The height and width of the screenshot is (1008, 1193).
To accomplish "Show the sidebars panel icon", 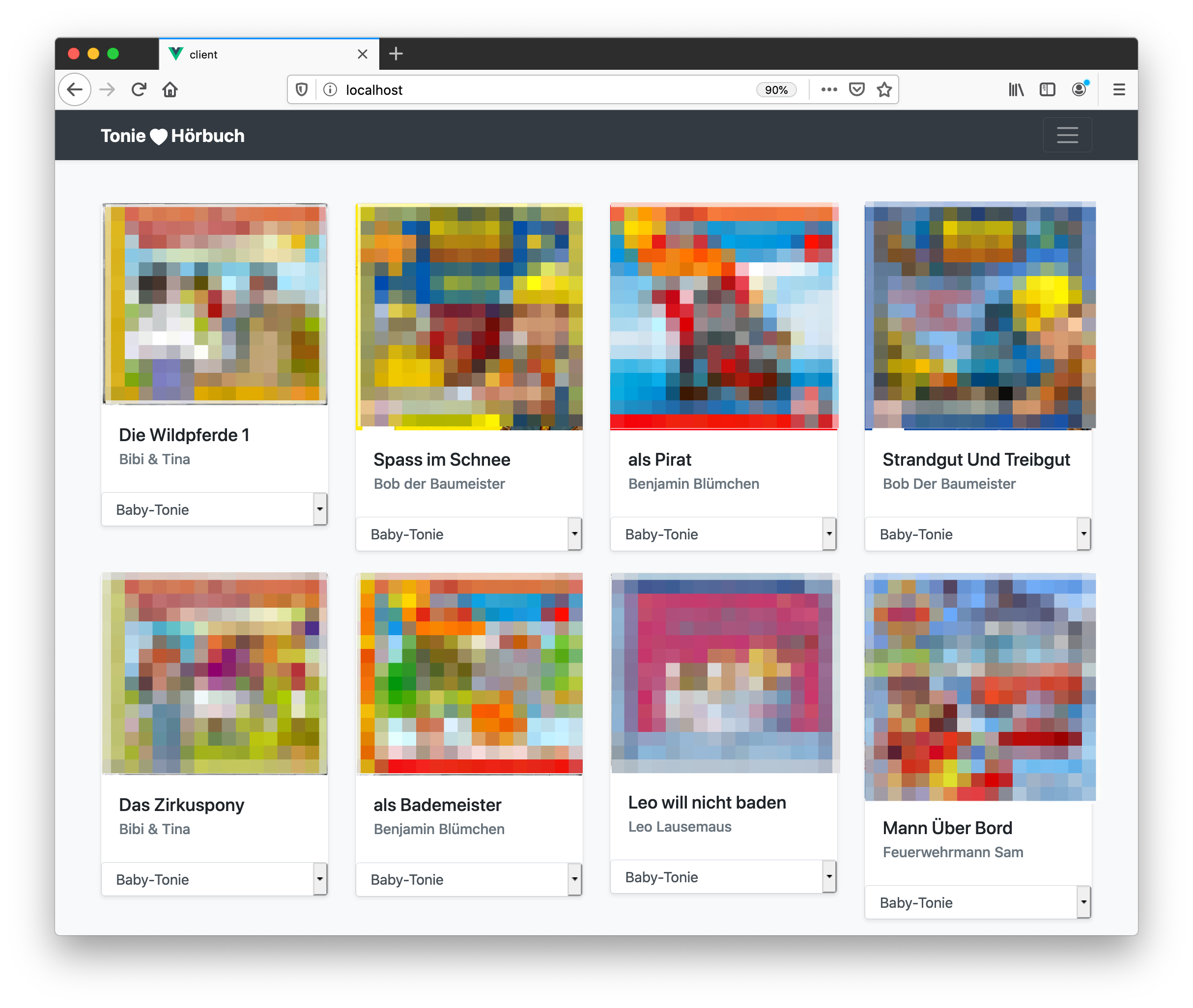I will 1047,90.
